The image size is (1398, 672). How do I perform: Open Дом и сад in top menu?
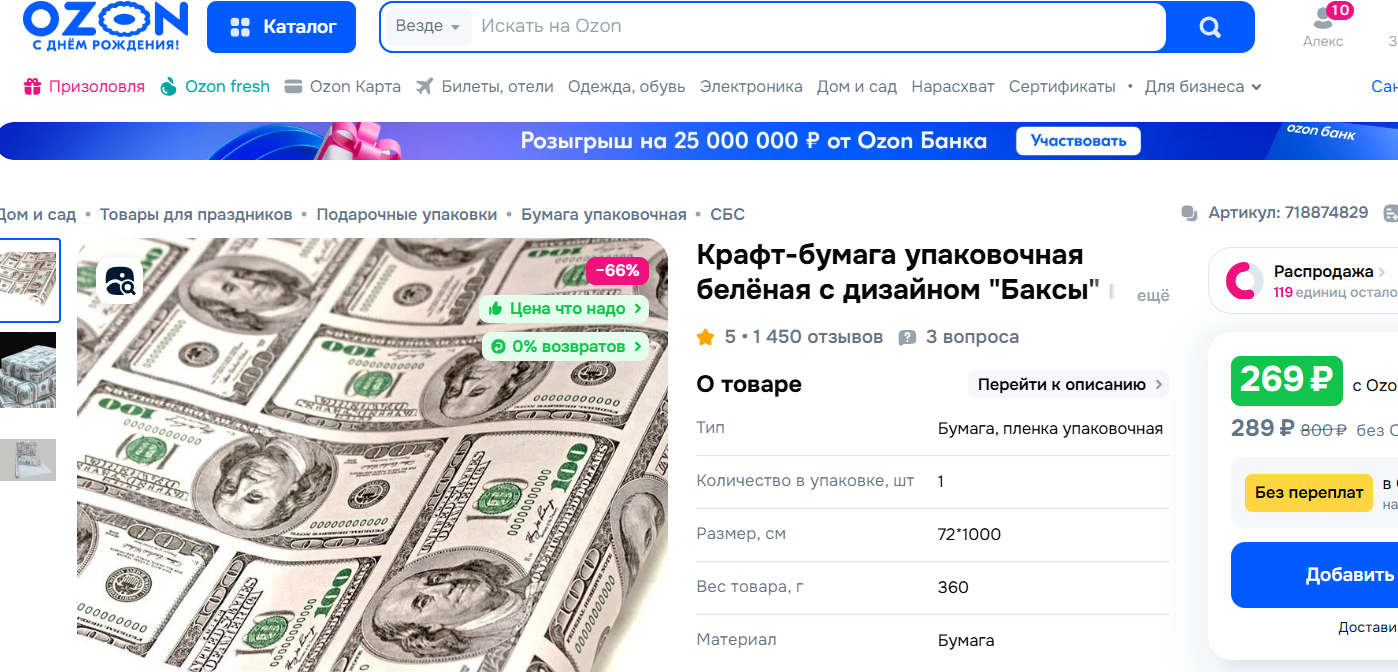[x=857, y=86]
